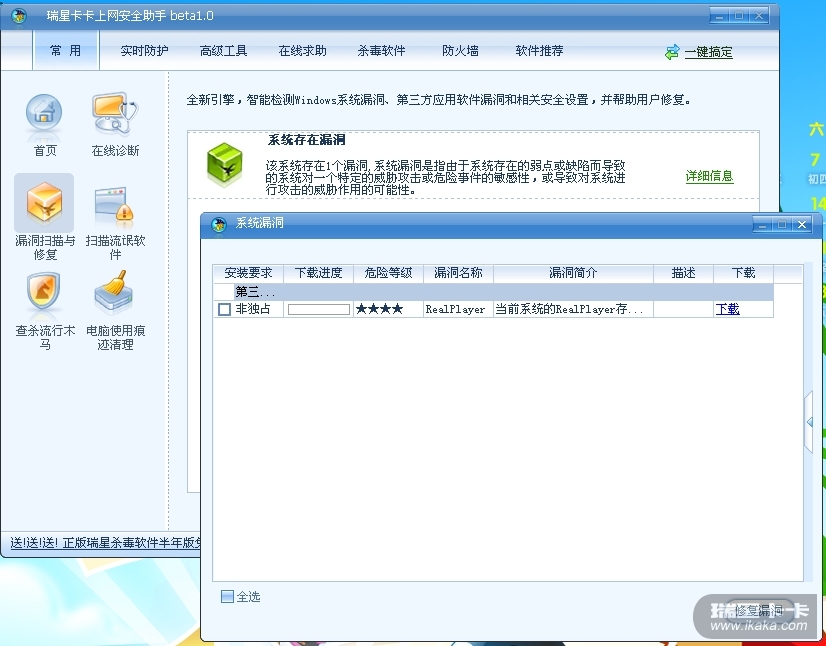
Task: Click the 漏洞简介 column header
Action: click(573, 273)
